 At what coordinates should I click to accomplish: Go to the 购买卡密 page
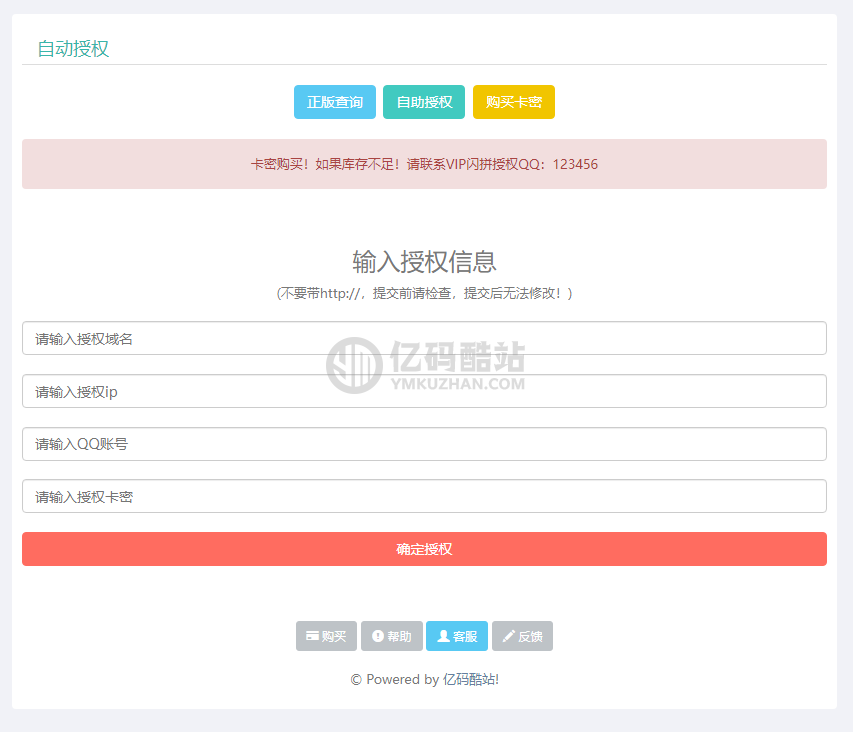click(513, 102)
